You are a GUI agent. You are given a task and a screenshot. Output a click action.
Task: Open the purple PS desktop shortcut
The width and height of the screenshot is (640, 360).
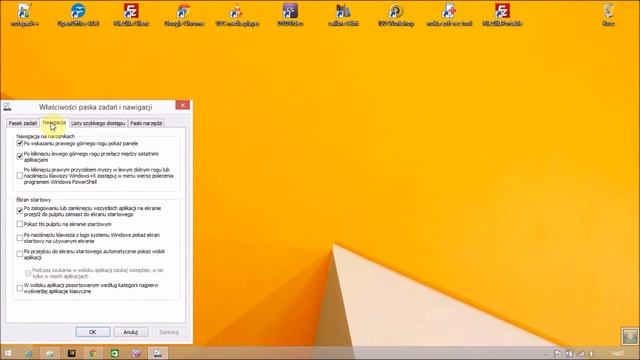click(x=290, y=15)
